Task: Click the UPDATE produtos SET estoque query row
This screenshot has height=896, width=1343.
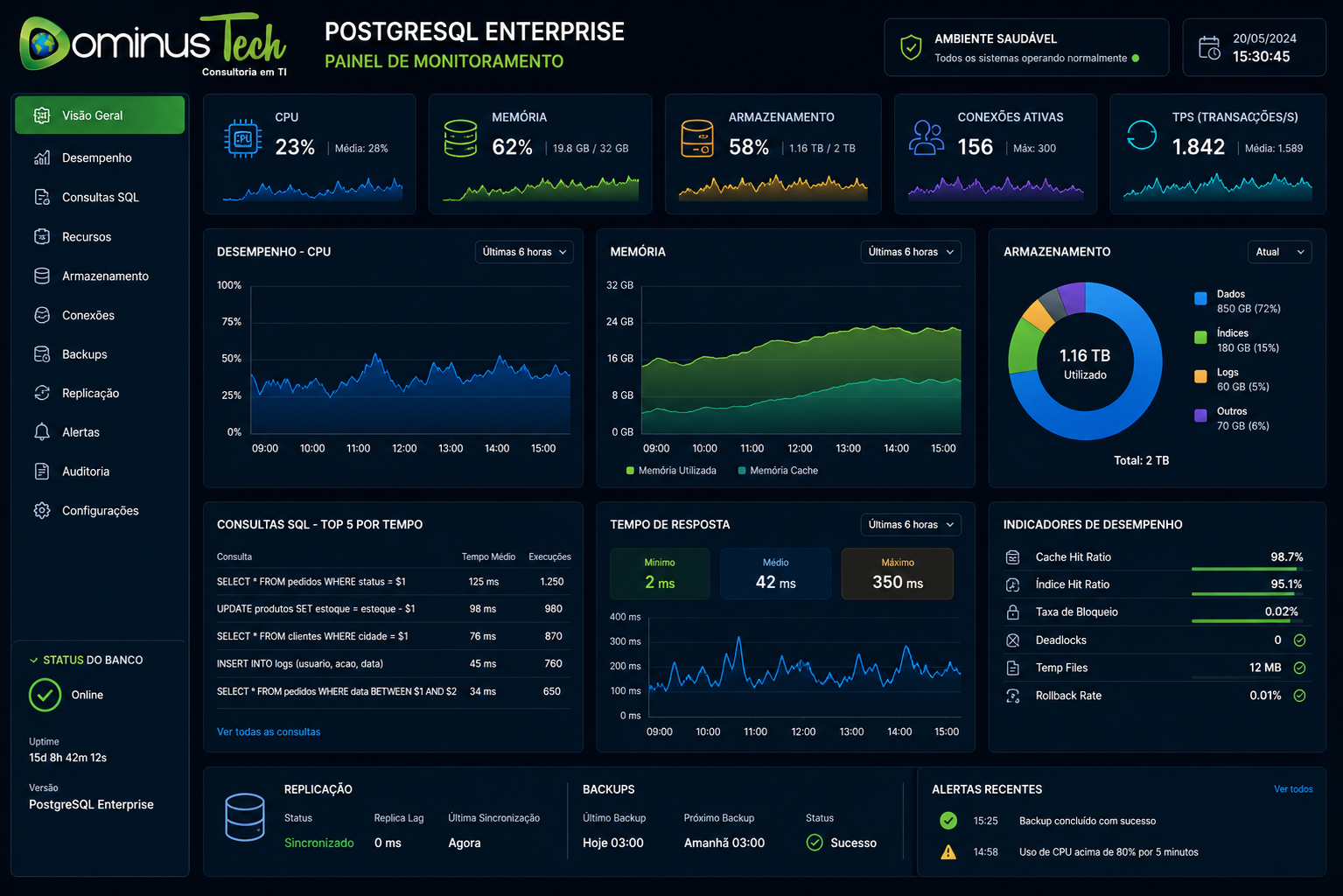Action: coord(394,609)
